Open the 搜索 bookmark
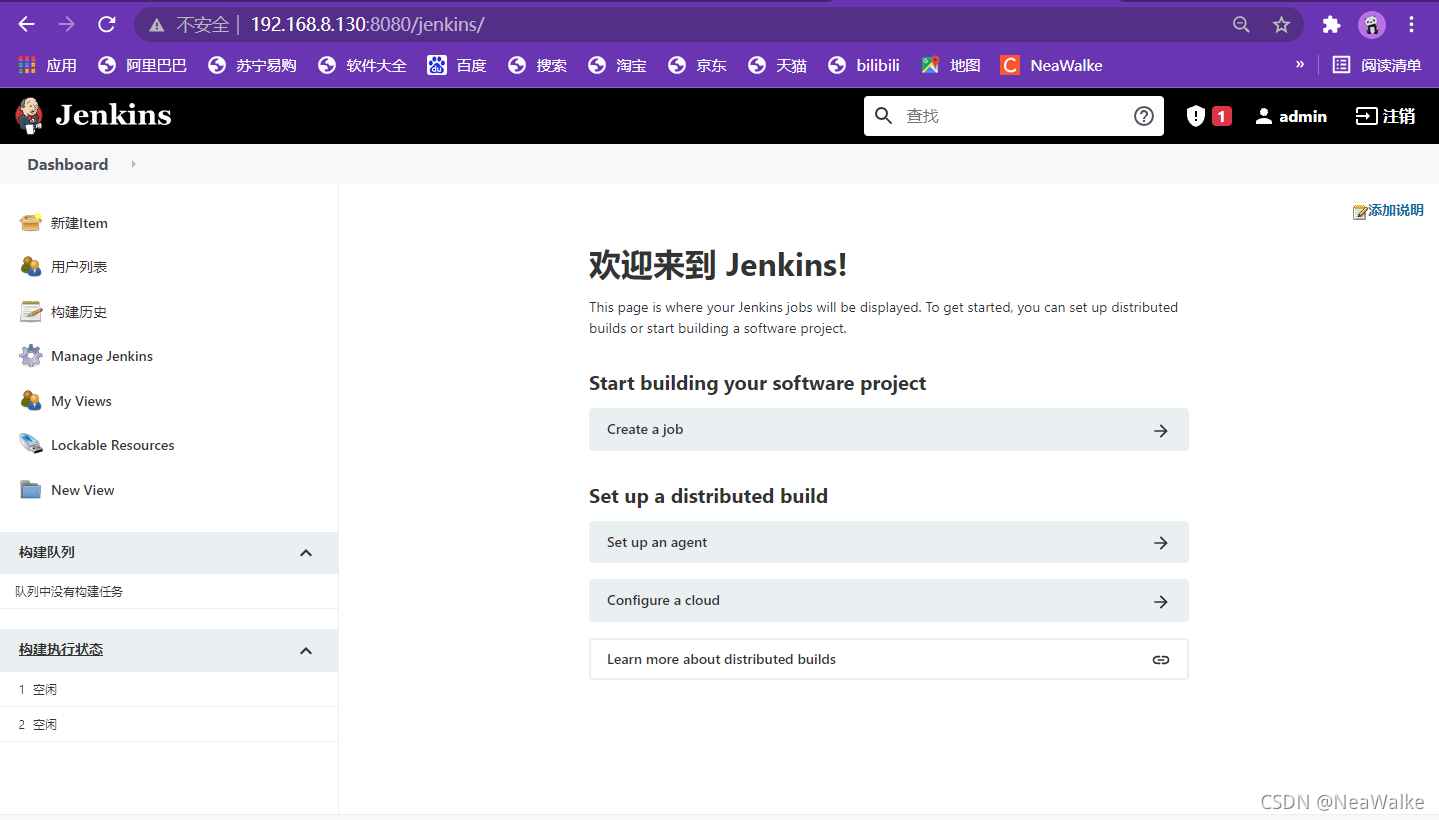 (x=537, y=65)
